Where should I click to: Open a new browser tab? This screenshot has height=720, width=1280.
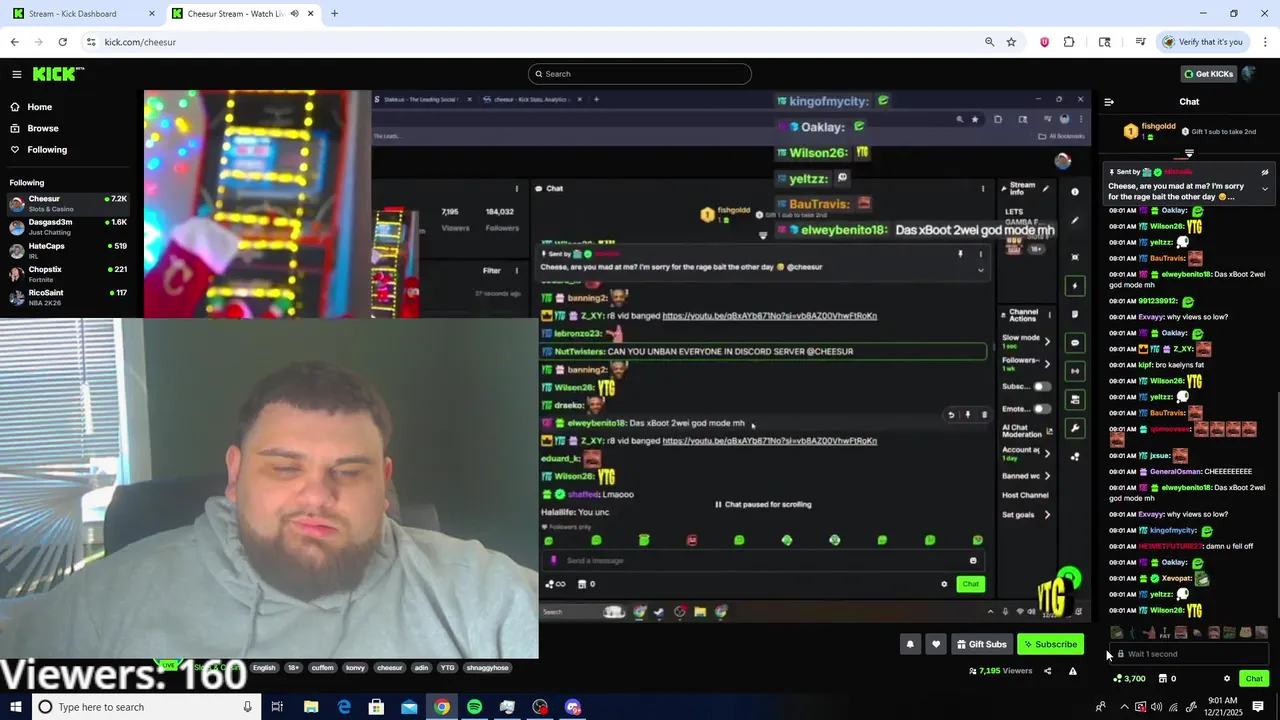click(334, 14)
